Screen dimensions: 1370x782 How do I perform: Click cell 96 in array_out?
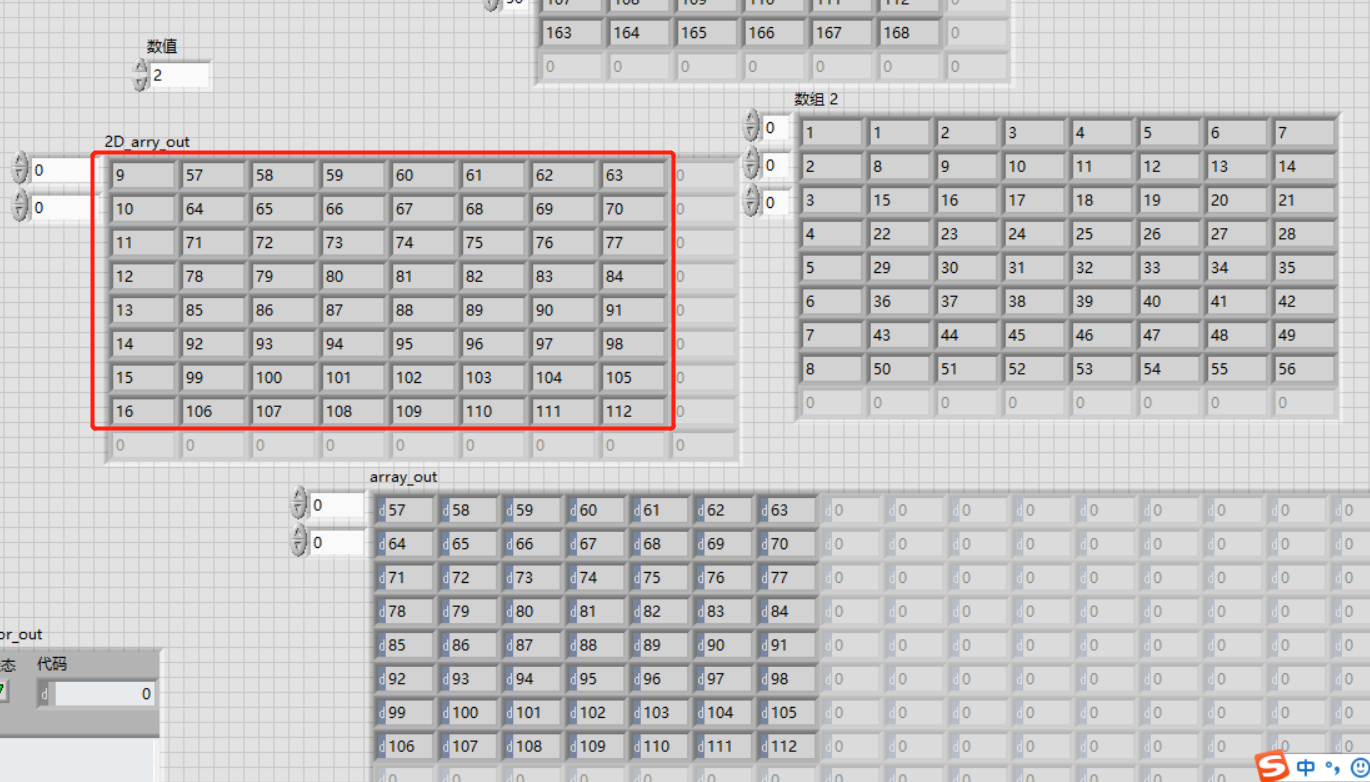660,679
